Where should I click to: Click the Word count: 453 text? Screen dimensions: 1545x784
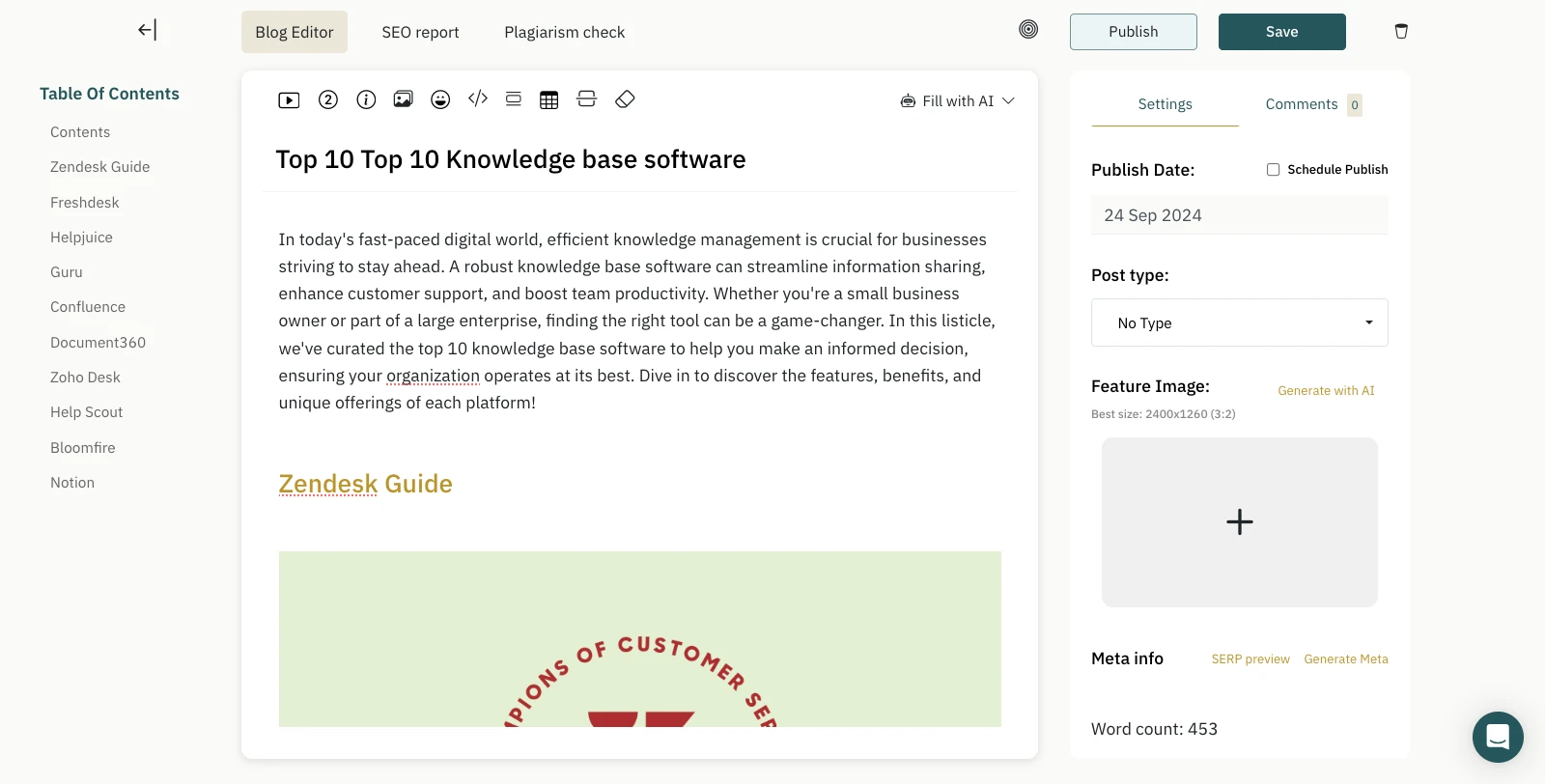1154,729
